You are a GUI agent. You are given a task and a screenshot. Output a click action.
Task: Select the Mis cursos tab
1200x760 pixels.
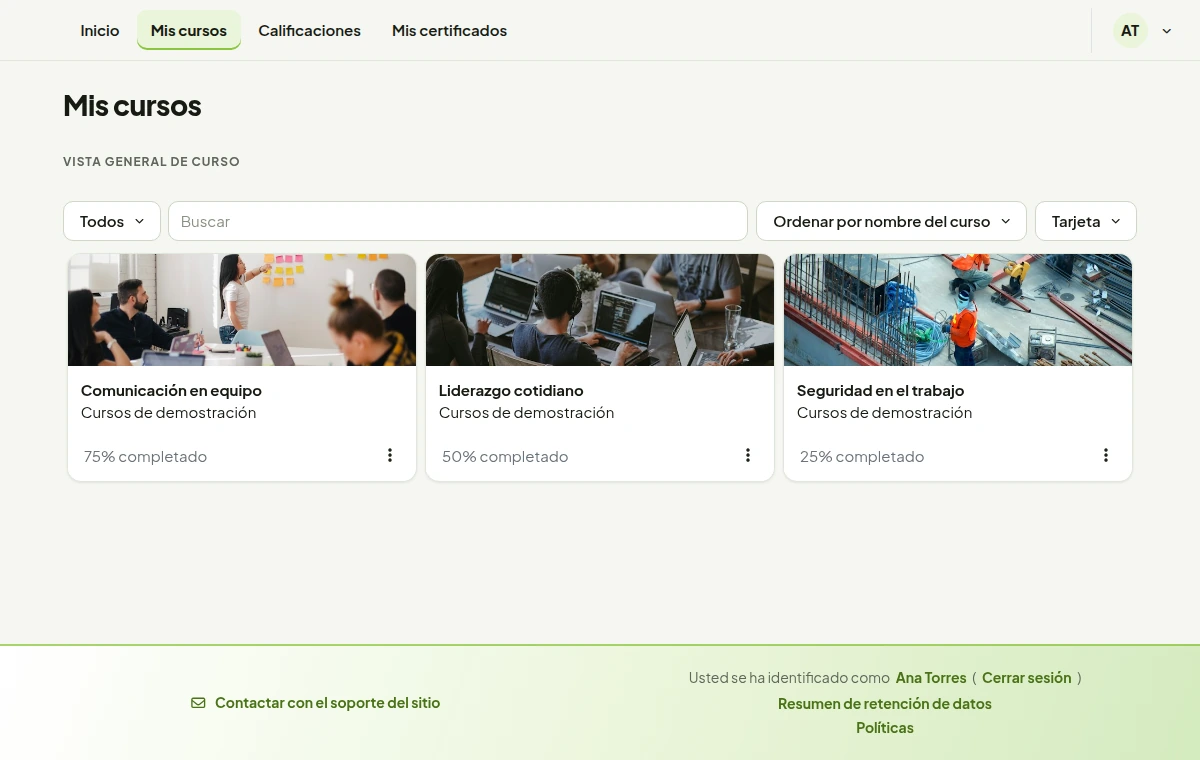(189, 31)
